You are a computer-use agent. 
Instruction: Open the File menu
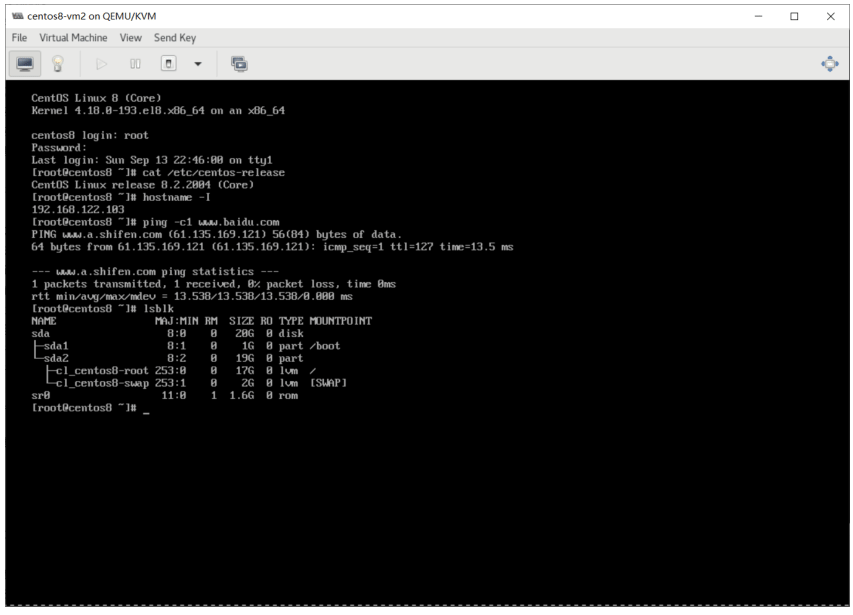coord(20,38)
